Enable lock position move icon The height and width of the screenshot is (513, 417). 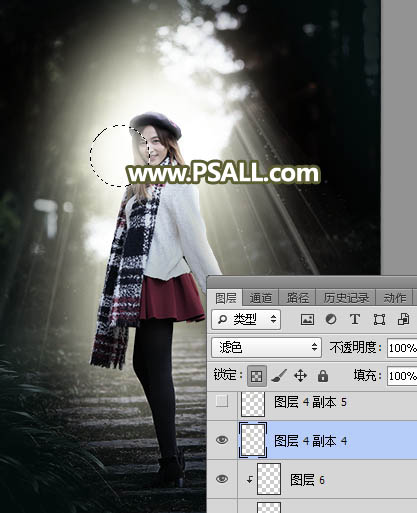(300, 376)
